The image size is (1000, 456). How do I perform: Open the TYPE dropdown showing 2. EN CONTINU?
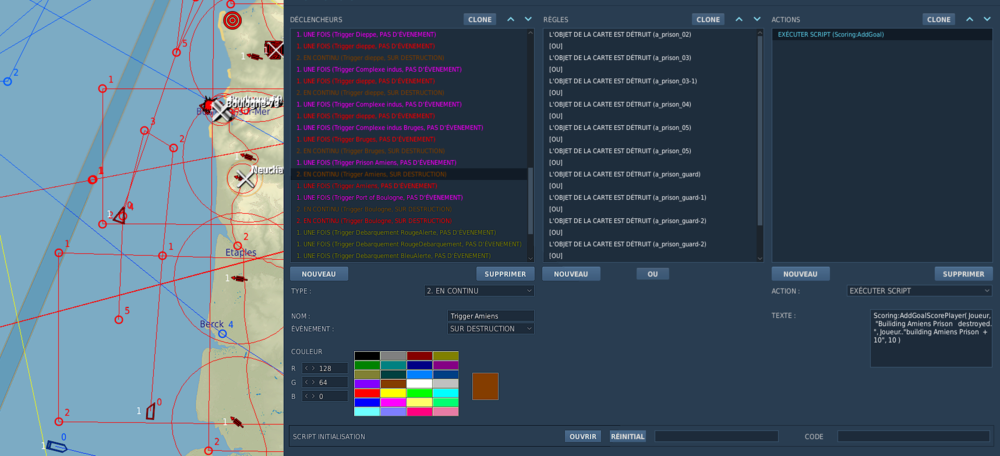pos(479,291)
